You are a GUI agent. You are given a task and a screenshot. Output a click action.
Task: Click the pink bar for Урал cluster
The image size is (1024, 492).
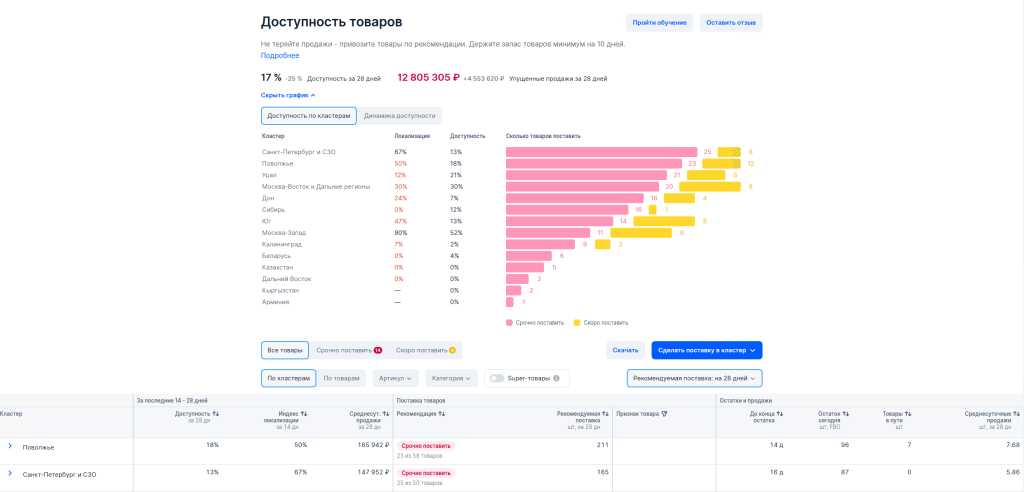click(586, 175)
